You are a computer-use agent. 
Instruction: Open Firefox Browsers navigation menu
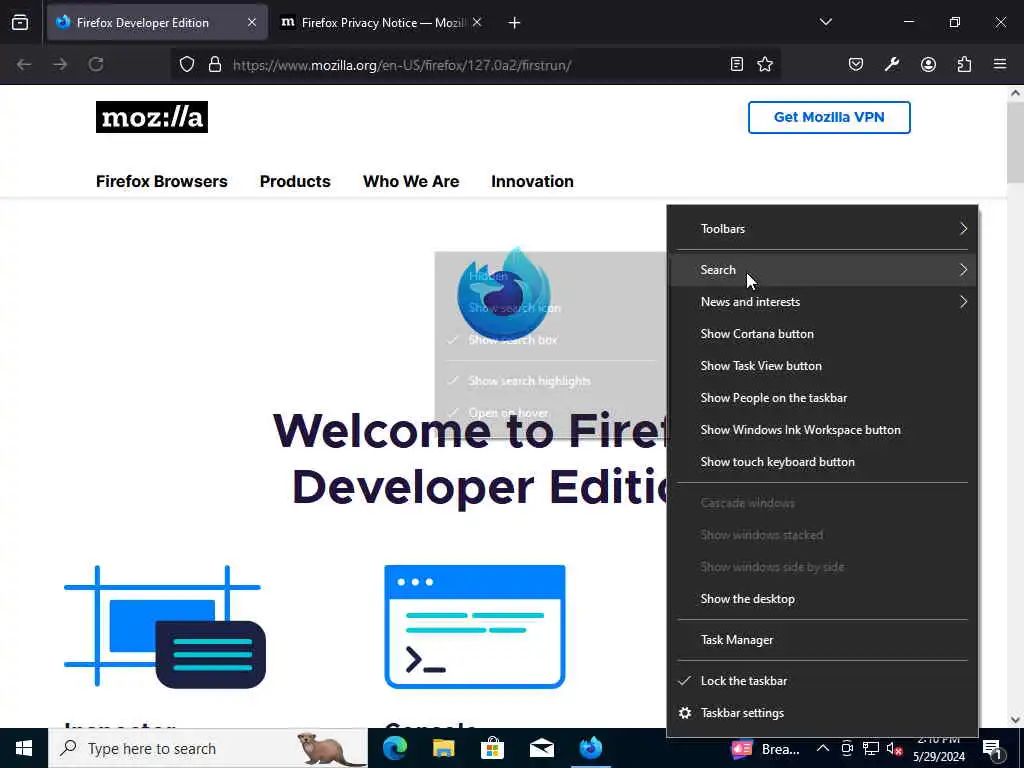(161, 182)
